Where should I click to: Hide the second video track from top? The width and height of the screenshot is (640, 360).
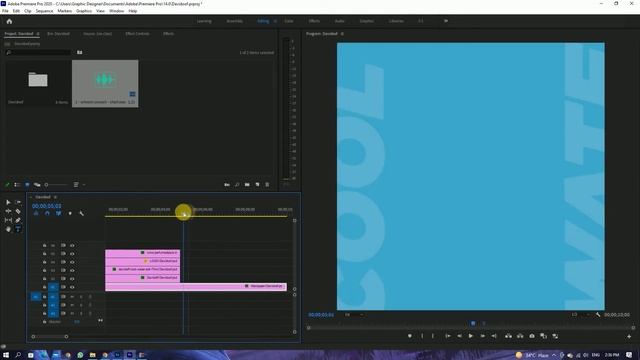coord(72,254)
